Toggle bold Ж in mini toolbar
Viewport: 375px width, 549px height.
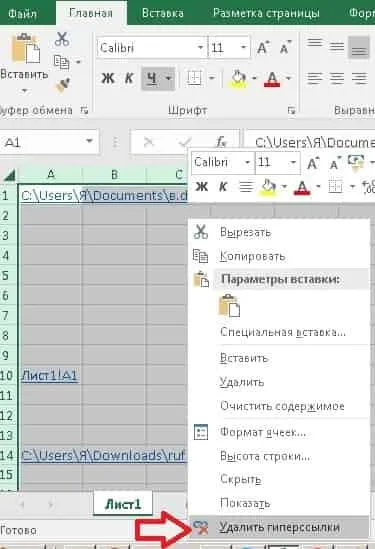tap(201, 186)
